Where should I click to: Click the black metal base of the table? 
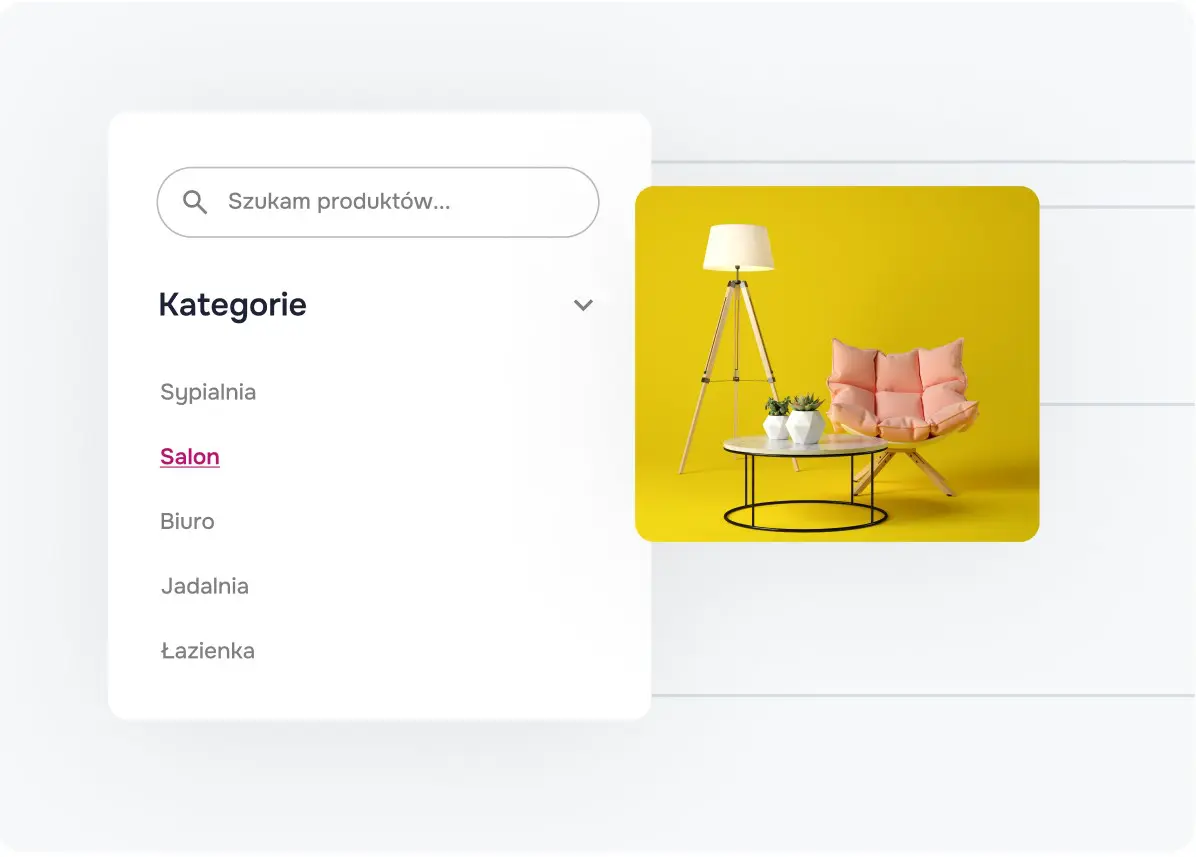click(805, 510)
